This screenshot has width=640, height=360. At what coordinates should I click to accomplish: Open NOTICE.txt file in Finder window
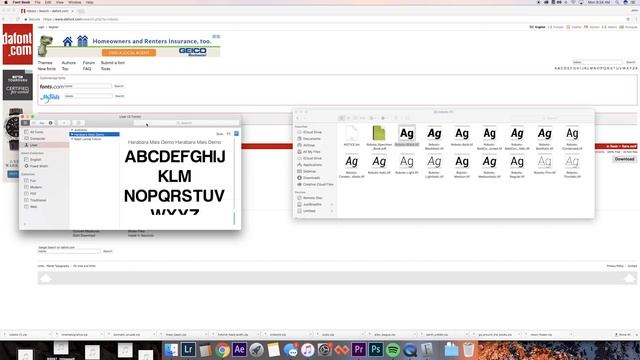(351, 136)
